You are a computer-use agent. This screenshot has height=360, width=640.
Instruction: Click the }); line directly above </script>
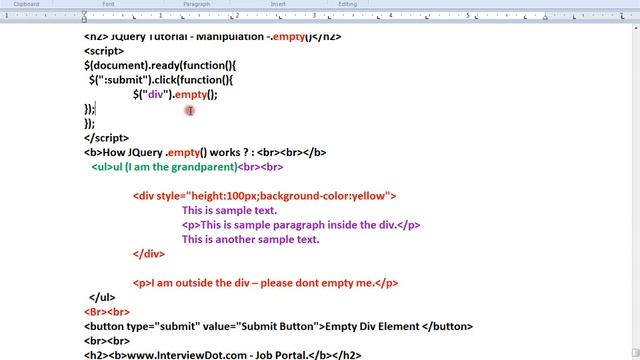89,123
